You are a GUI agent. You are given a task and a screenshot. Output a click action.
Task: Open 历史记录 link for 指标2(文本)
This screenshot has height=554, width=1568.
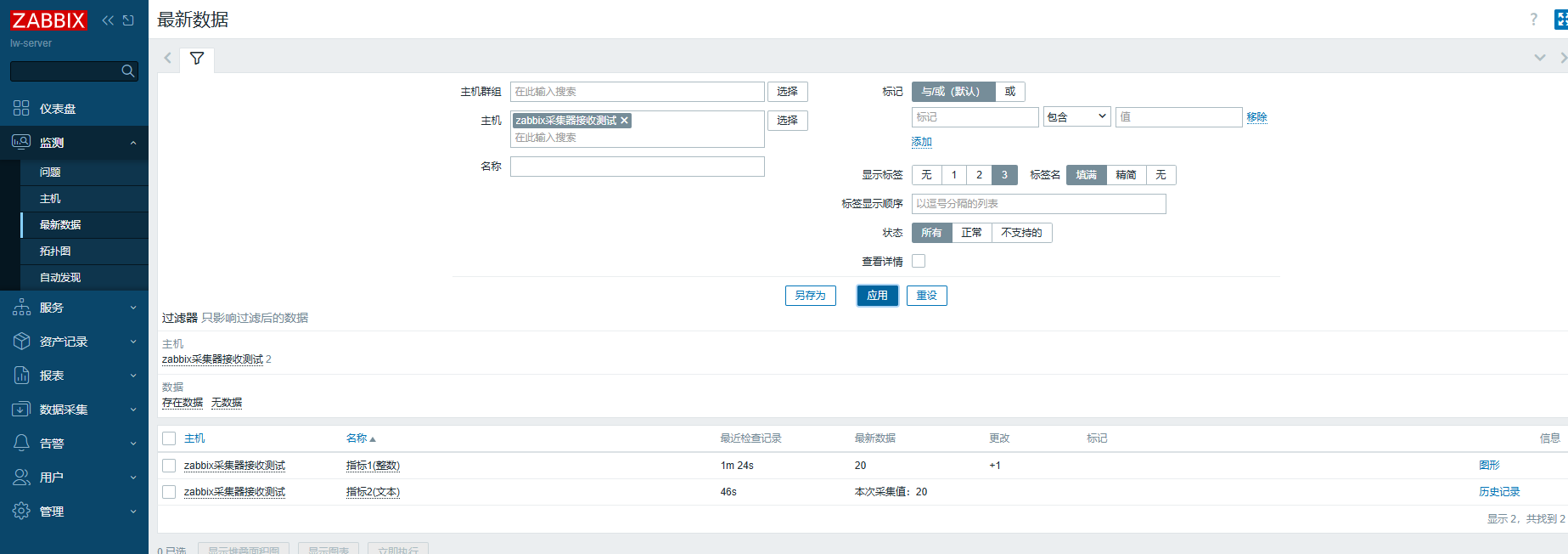(x=1499, y=492)
